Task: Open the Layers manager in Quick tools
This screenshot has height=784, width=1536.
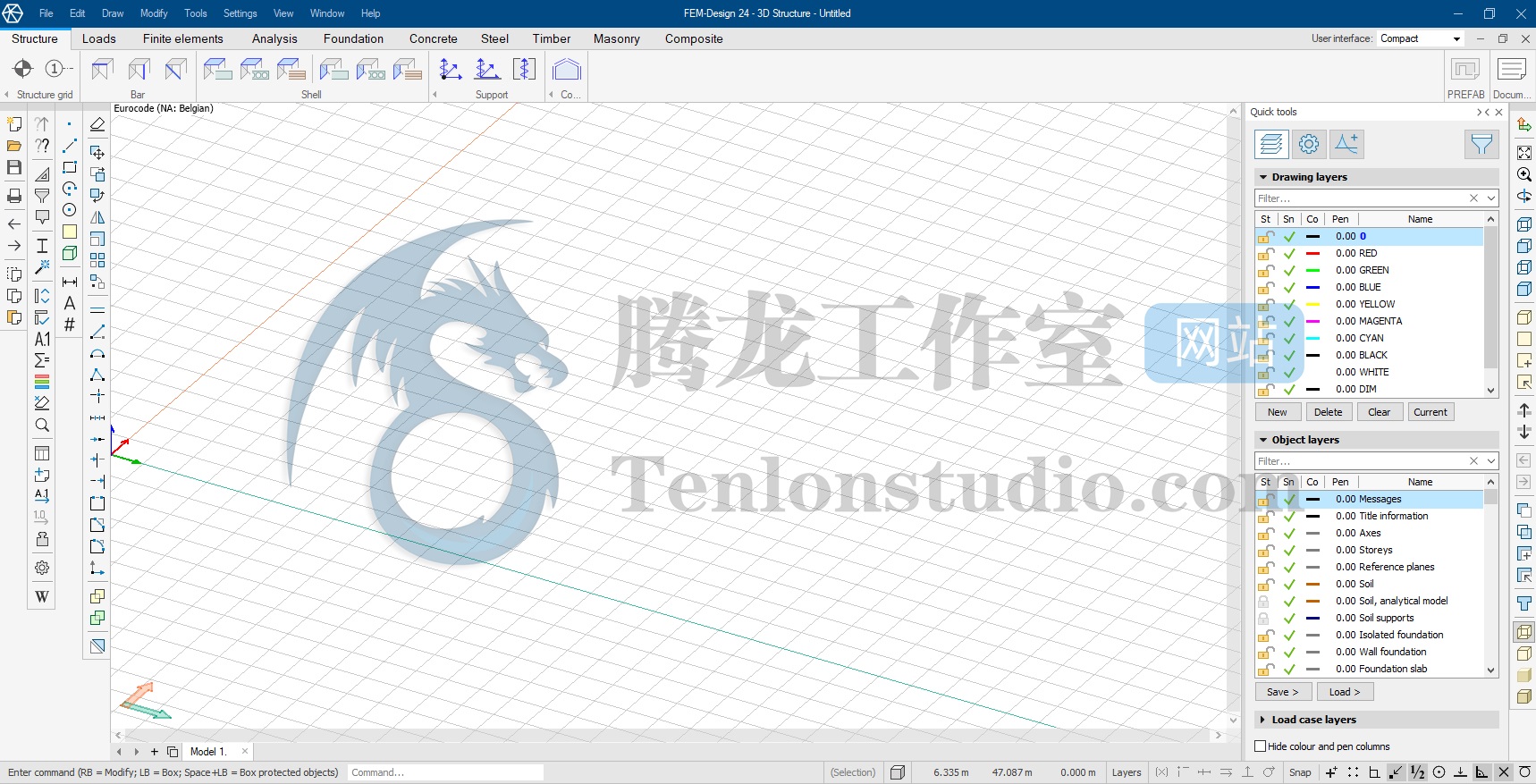Action: [x=1271, y=144]
